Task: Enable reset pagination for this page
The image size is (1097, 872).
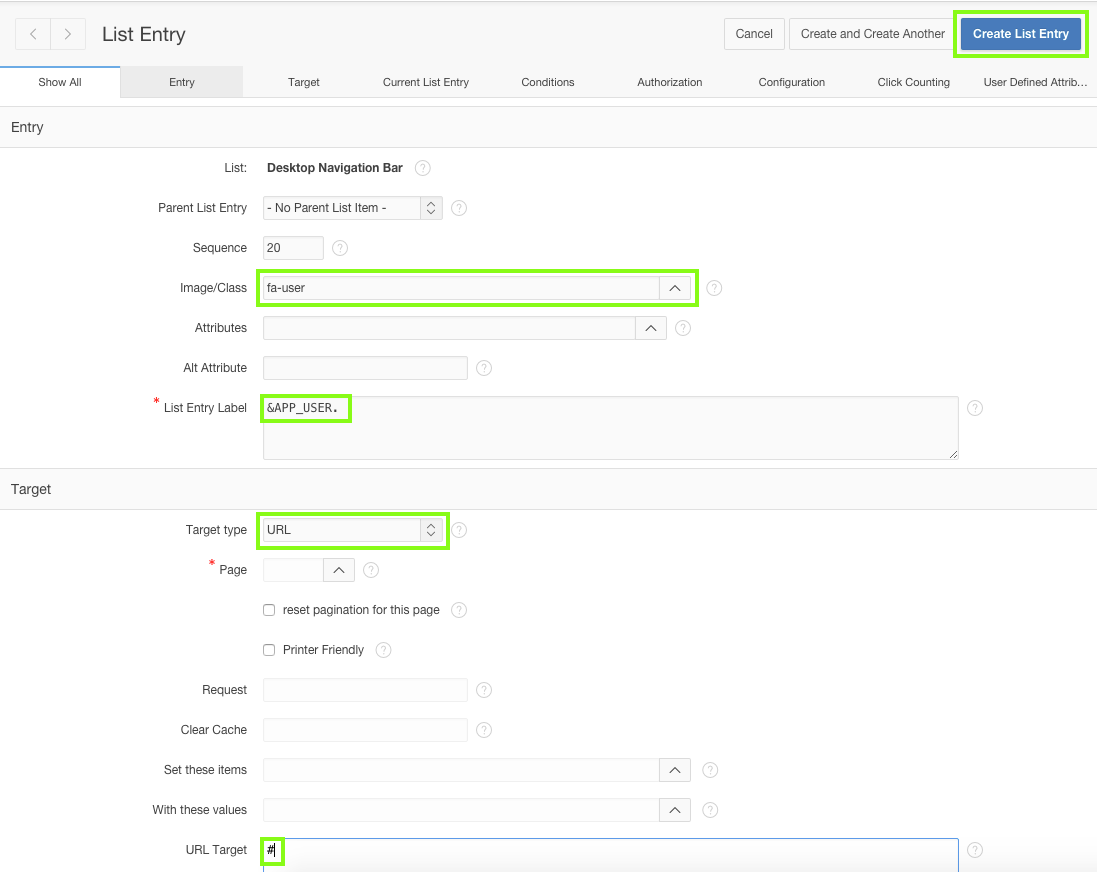Action: click(268, 610)
